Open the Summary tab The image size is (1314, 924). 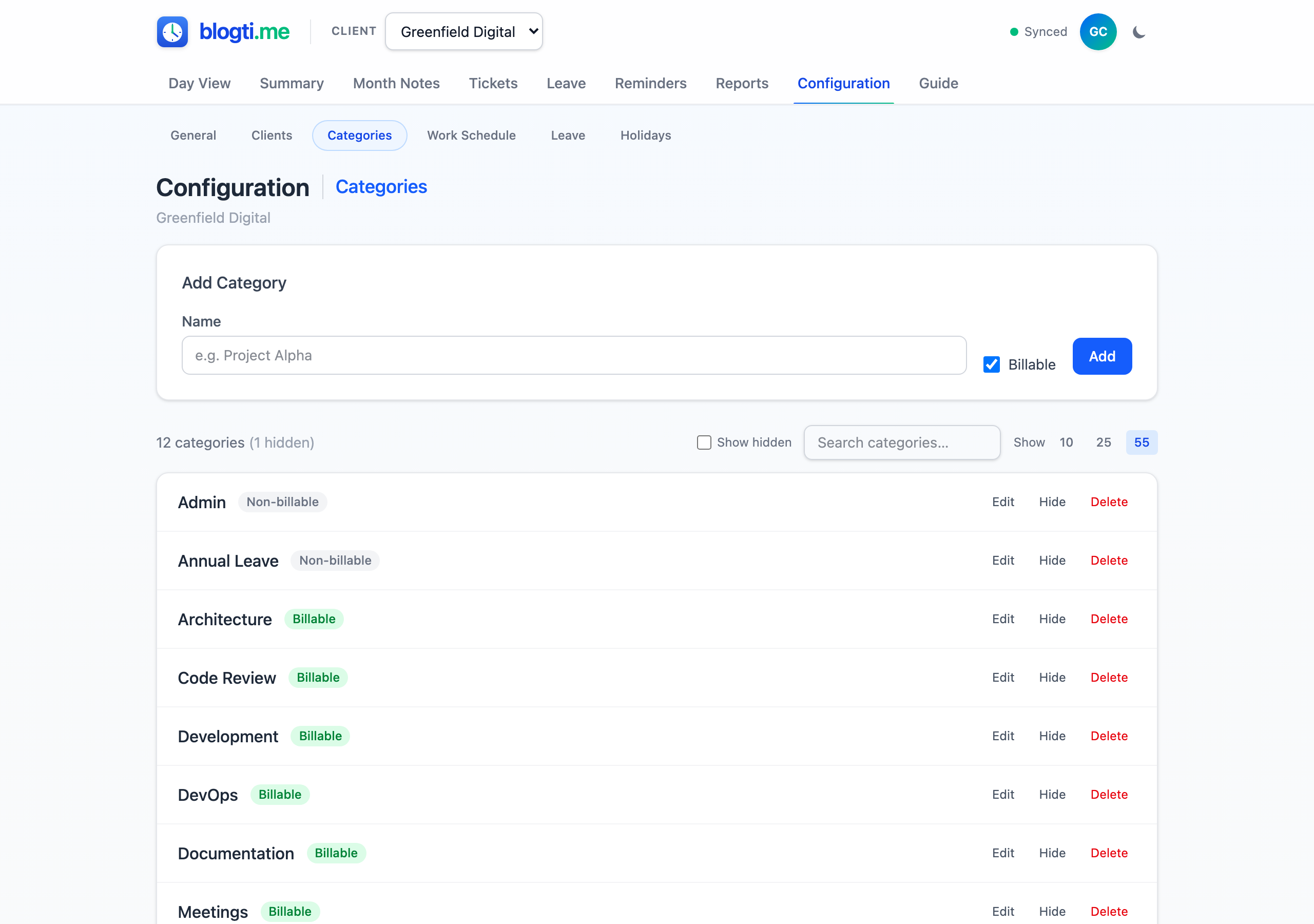[x=292, y=83]
